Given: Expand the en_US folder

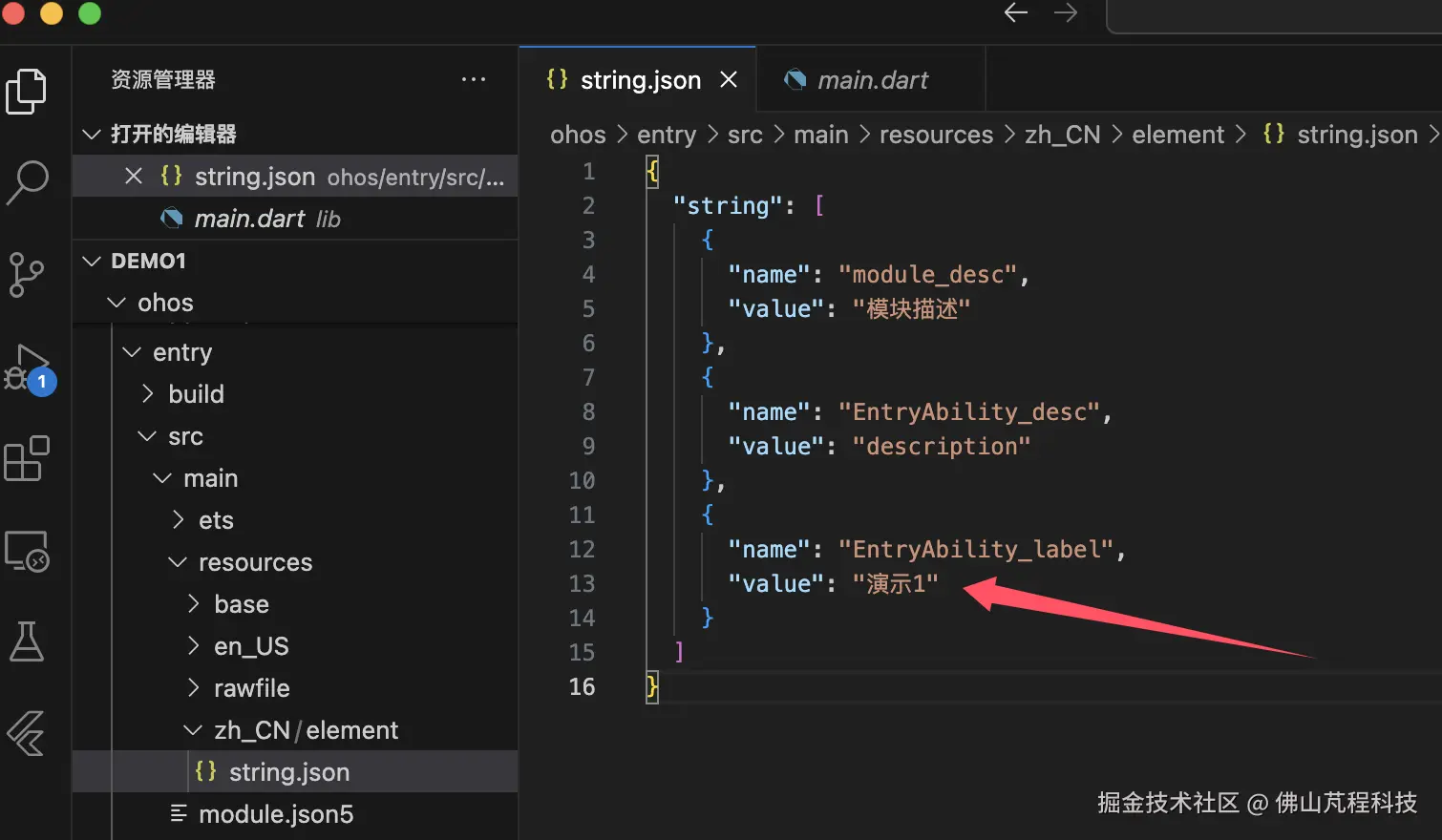Looking at the screenshot, I should pyautogui.click(x=194, y=646).
